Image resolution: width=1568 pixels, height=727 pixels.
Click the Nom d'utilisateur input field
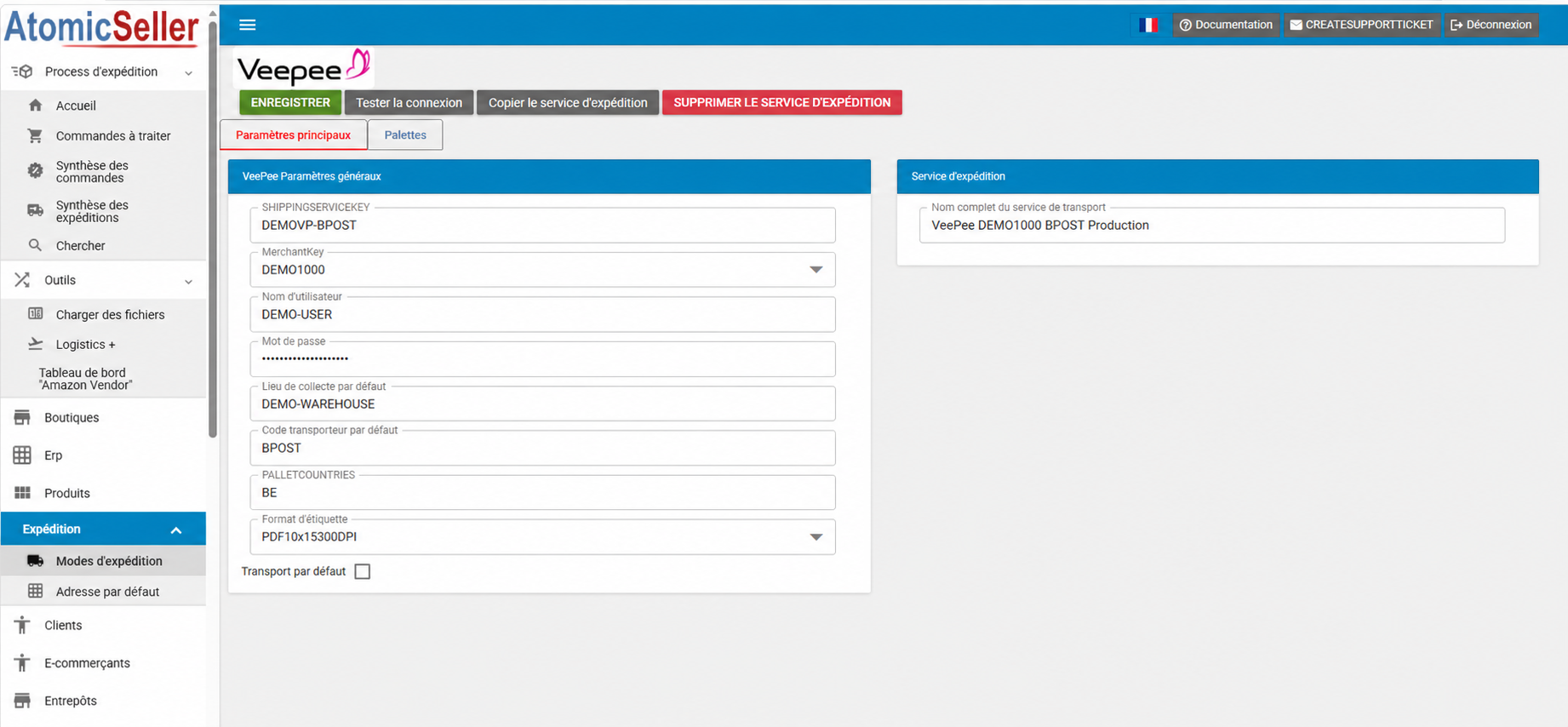(x=542, y=314)
